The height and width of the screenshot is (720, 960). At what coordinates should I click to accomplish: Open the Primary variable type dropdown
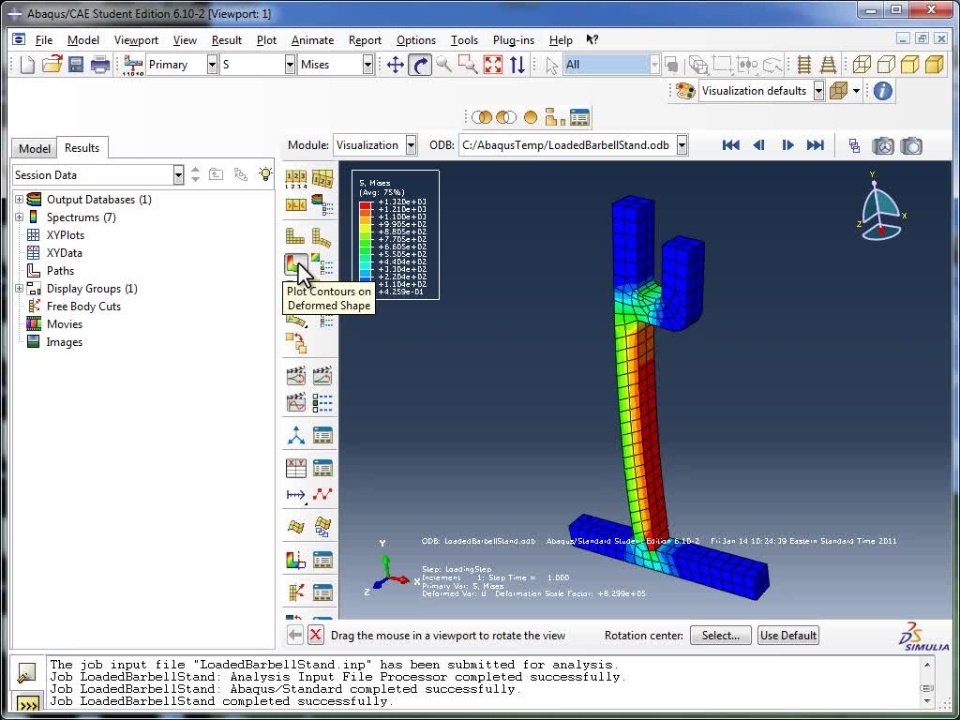[x=211, y=64]
